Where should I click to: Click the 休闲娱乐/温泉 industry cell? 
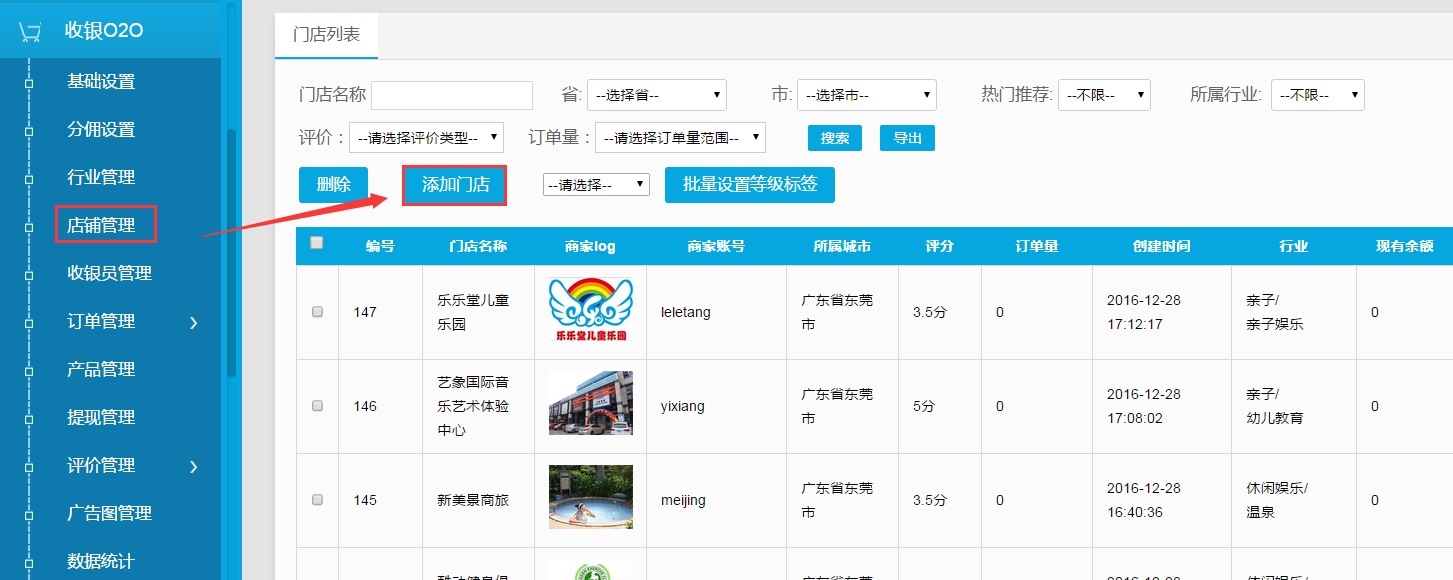point(1277,500)
